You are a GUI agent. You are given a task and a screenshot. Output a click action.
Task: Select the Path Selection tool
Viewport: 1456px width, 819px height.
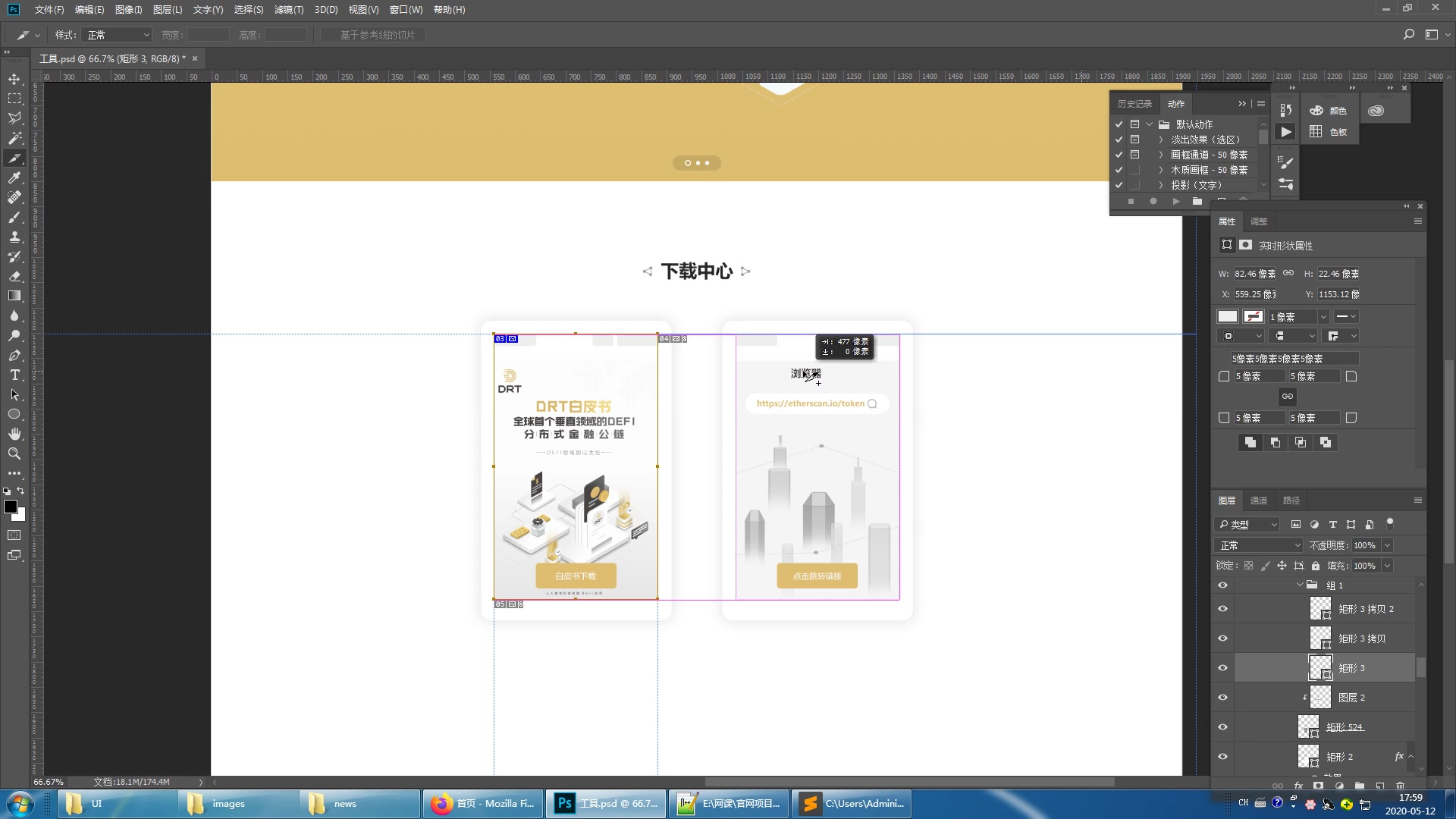click(x=14, y=394)
